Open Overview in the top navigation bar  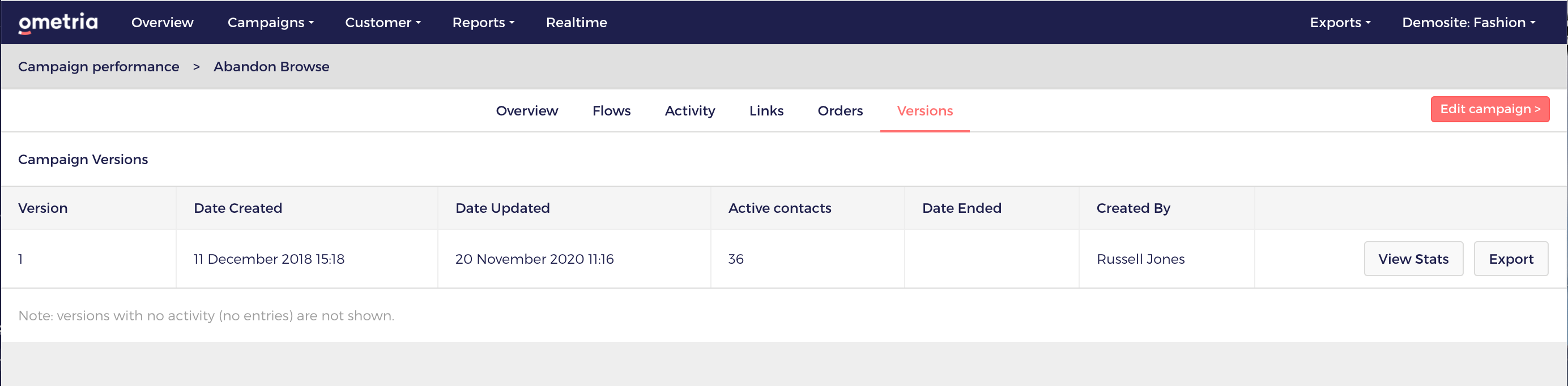(162, 23)
